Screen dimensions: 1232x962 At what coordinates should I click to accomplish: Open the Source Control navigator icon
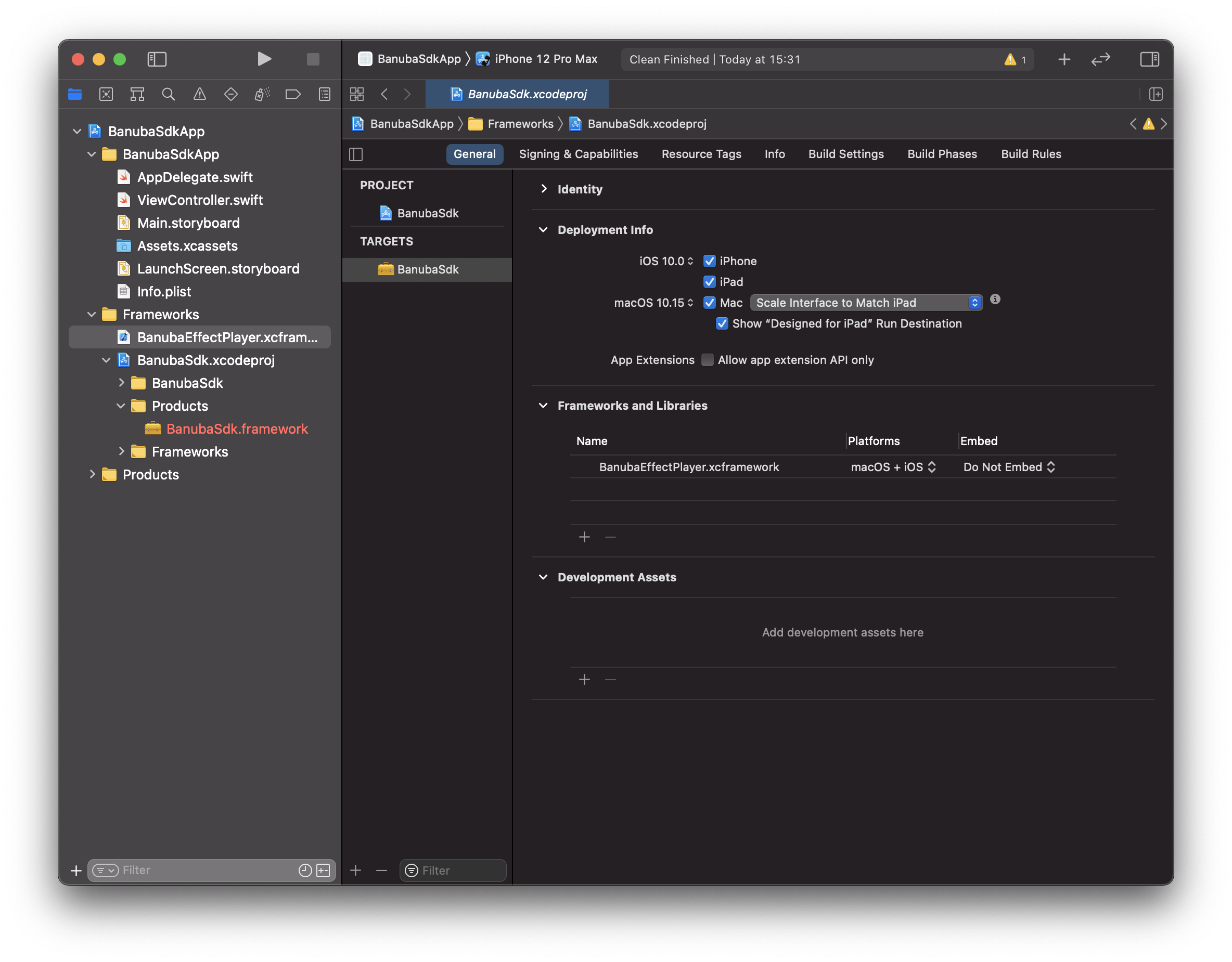[106, 94]
